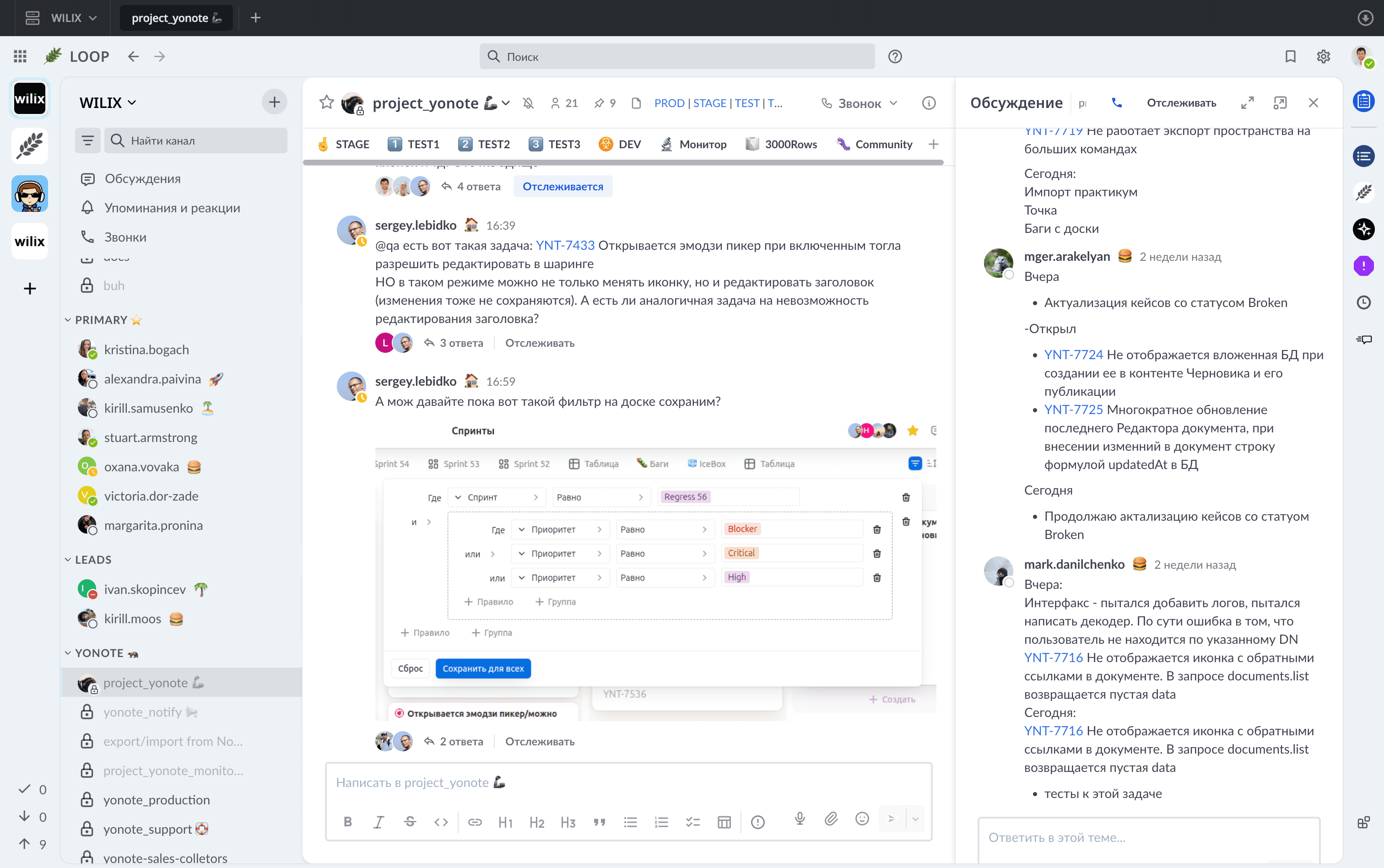Insert a table in the message
Image resolution: width=1384 pixels, height=868 pixels.
[x=724, y=822]
